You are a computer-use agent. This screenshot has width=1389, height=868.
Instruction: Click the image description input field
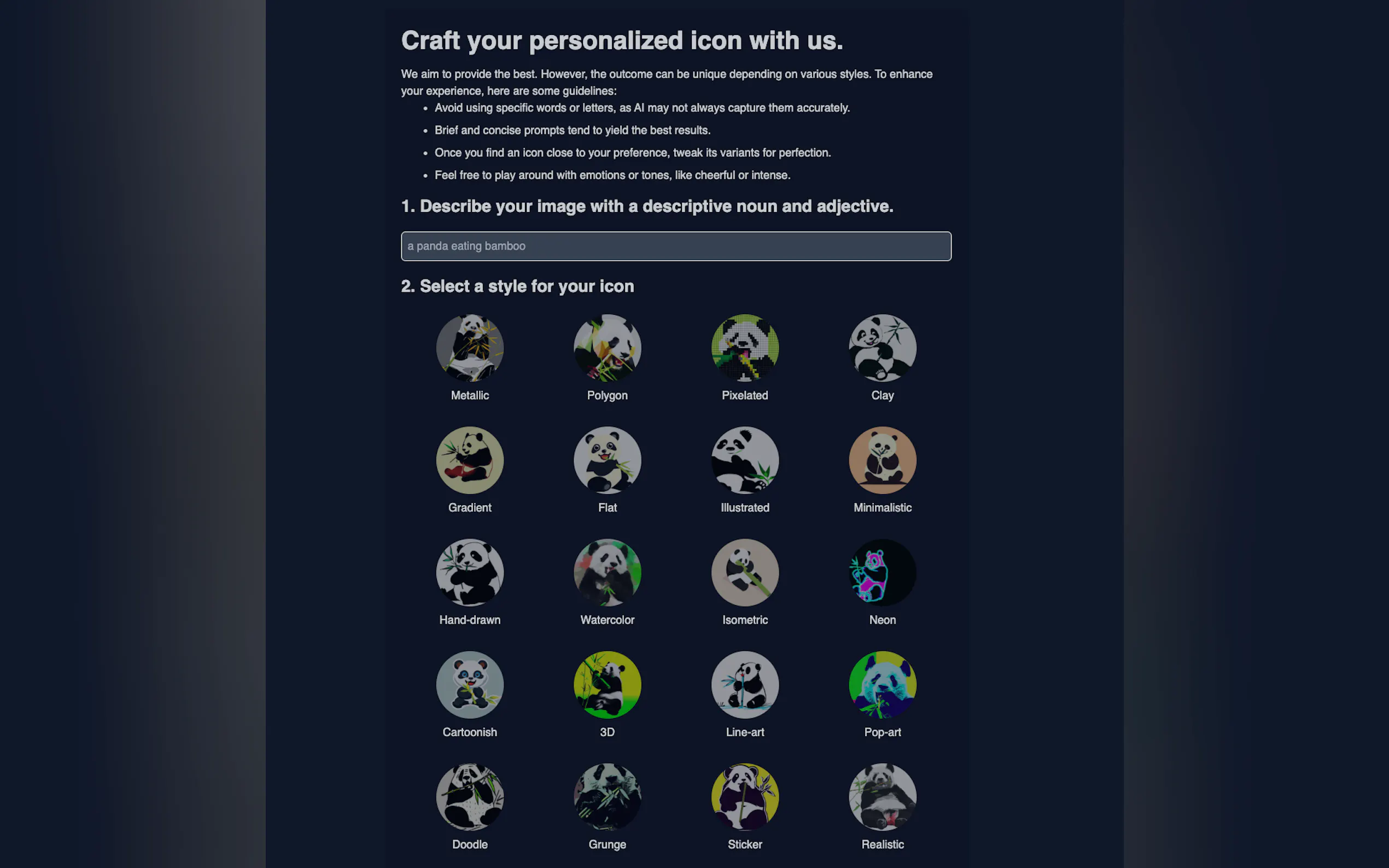tap(676, 247)
